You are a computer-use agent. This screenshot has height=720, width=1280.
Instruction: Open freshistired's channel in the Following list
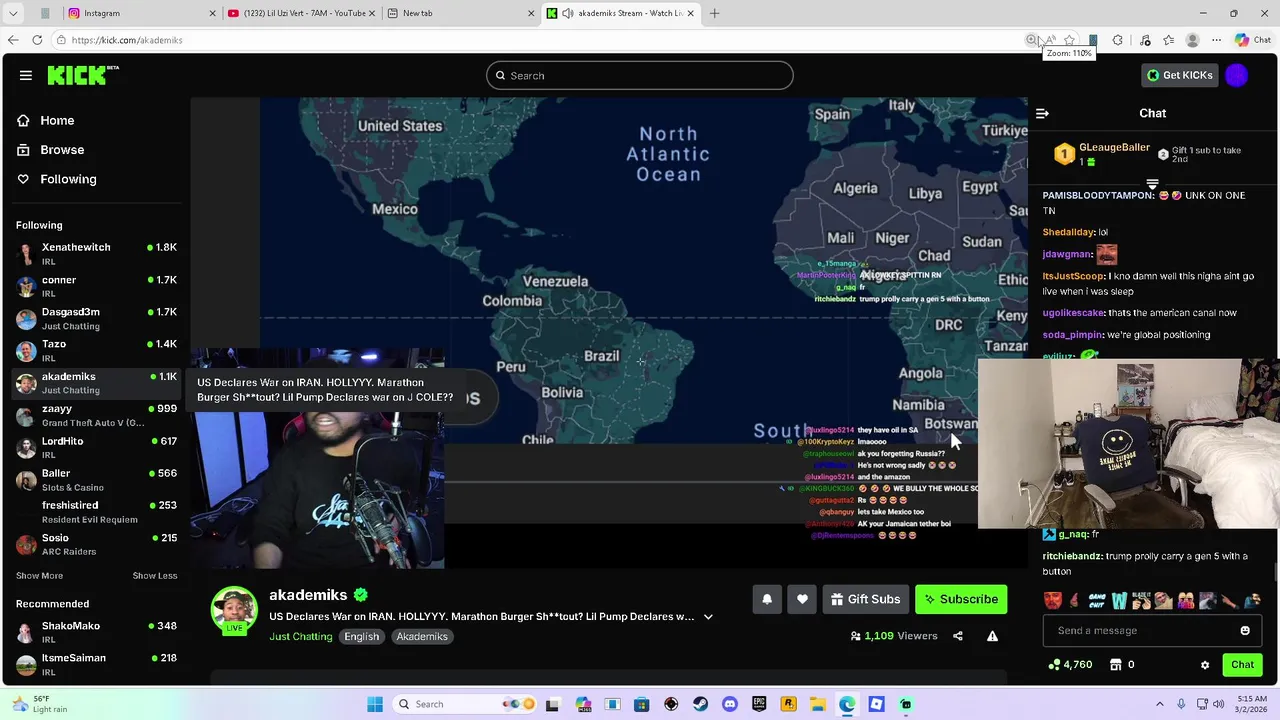pos(96,512)
